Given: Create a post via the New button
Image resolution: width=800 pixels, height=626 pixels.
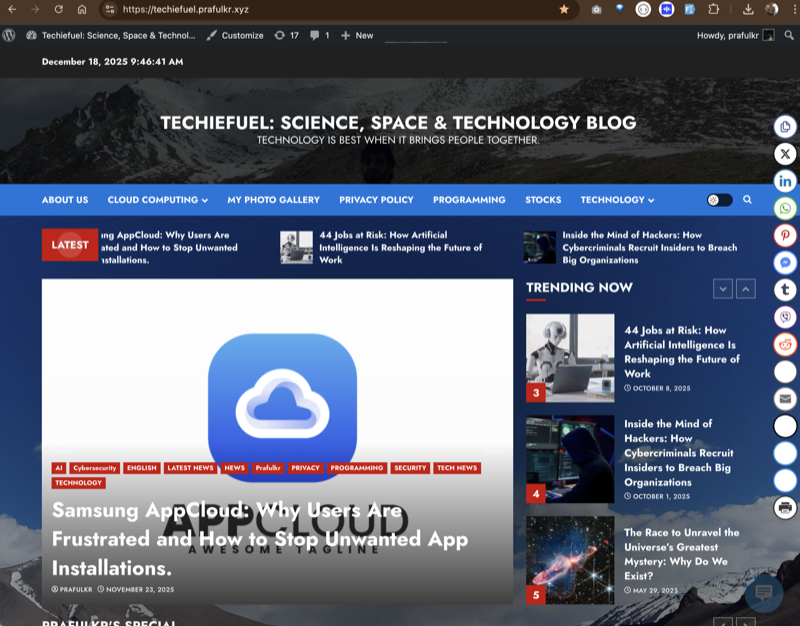Looking at the screenshot, I should coord(357,35).
